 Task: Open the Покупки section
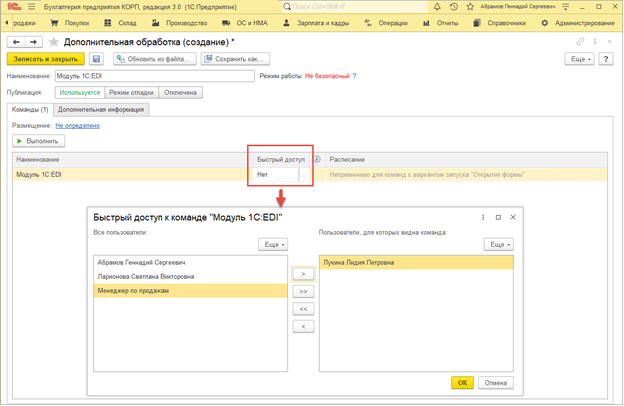pos(70,23)
